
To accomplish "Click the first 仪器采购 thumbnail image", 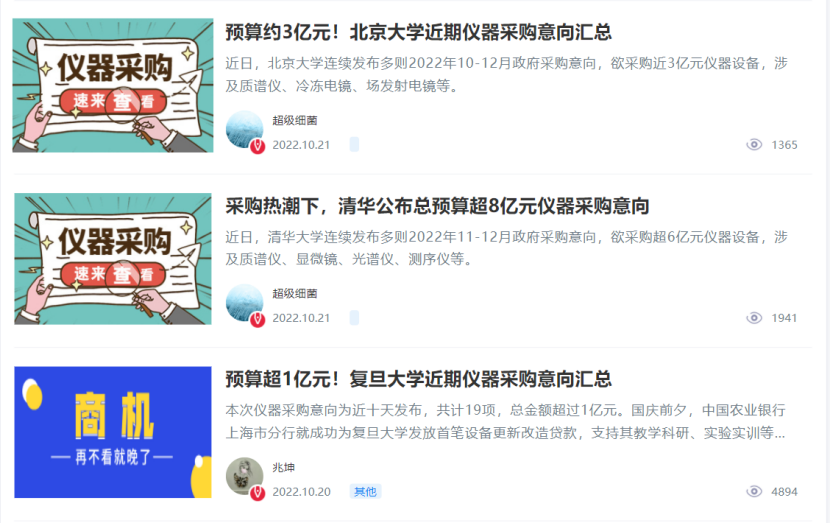I will pyautogui.click(x=113, y=85).
